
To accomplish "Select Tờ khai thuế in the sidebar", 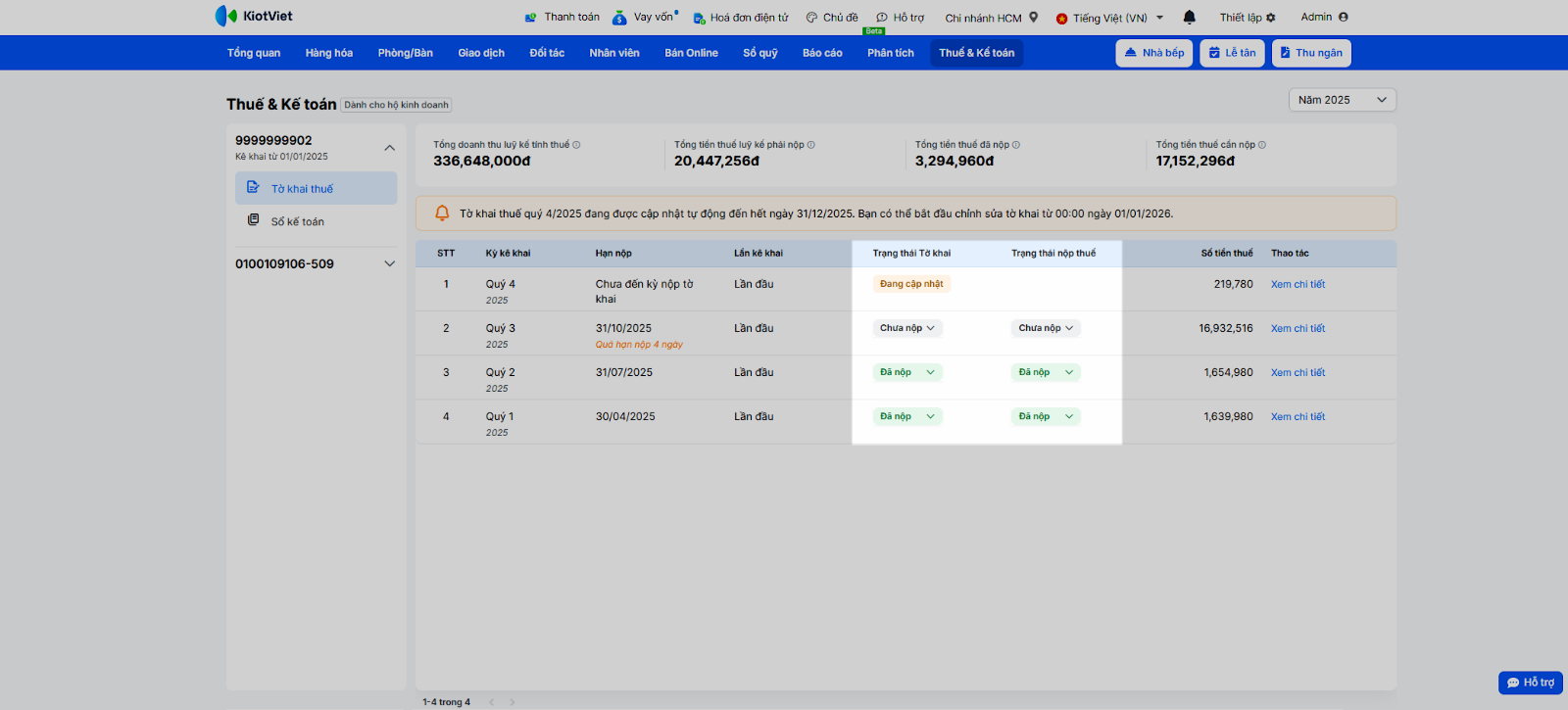I will (316, 188).
